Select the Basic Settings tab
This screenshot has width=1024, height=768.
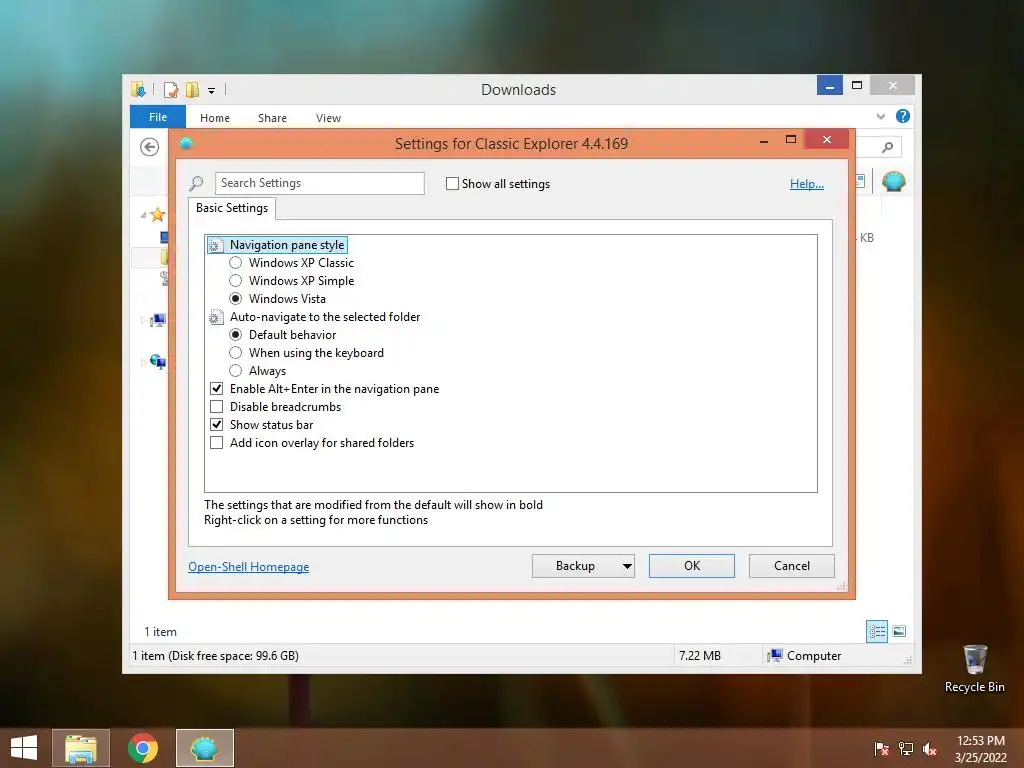[x=232, y=208]
